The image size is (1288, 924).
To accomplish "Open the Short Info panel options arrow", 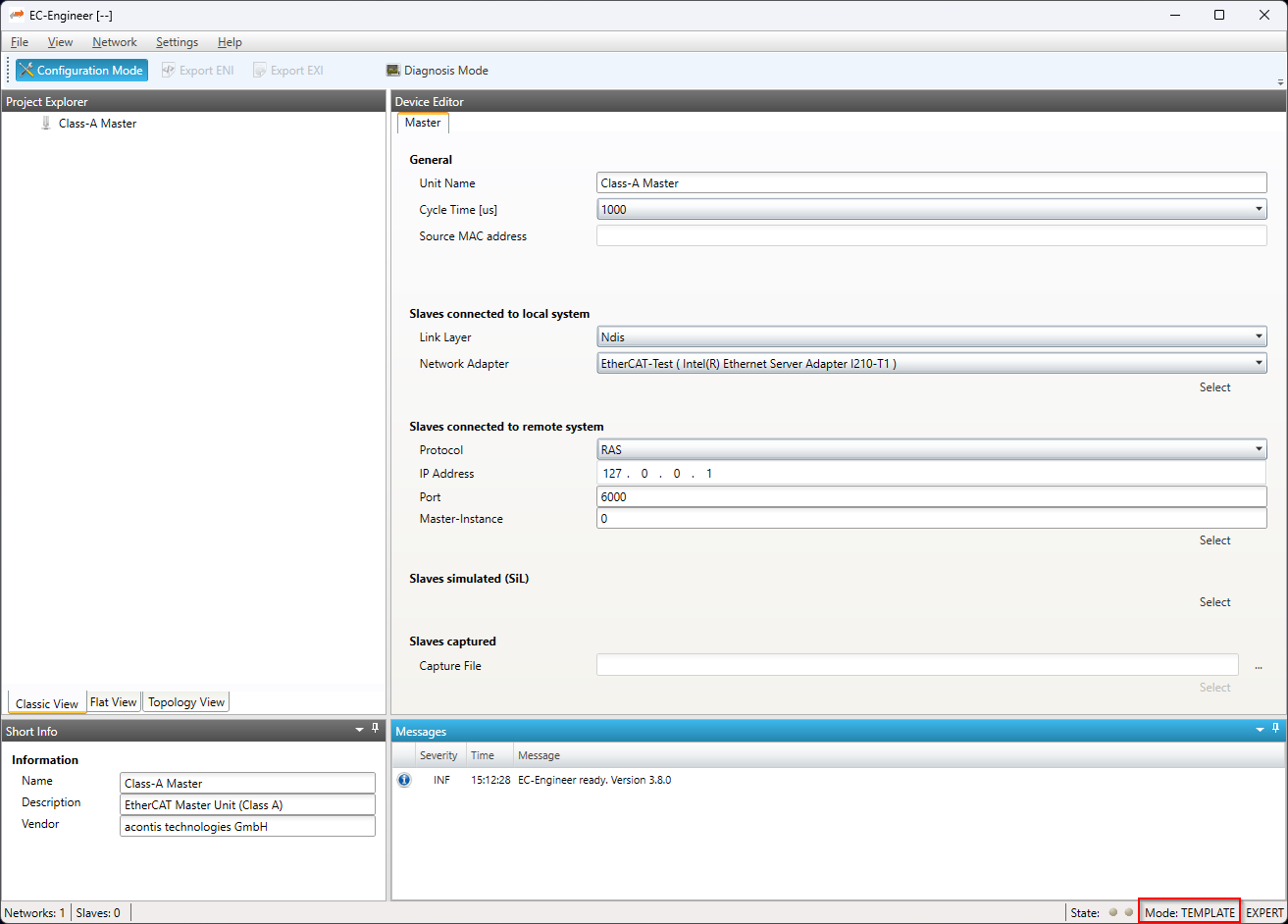I will (x=359, y=731).
